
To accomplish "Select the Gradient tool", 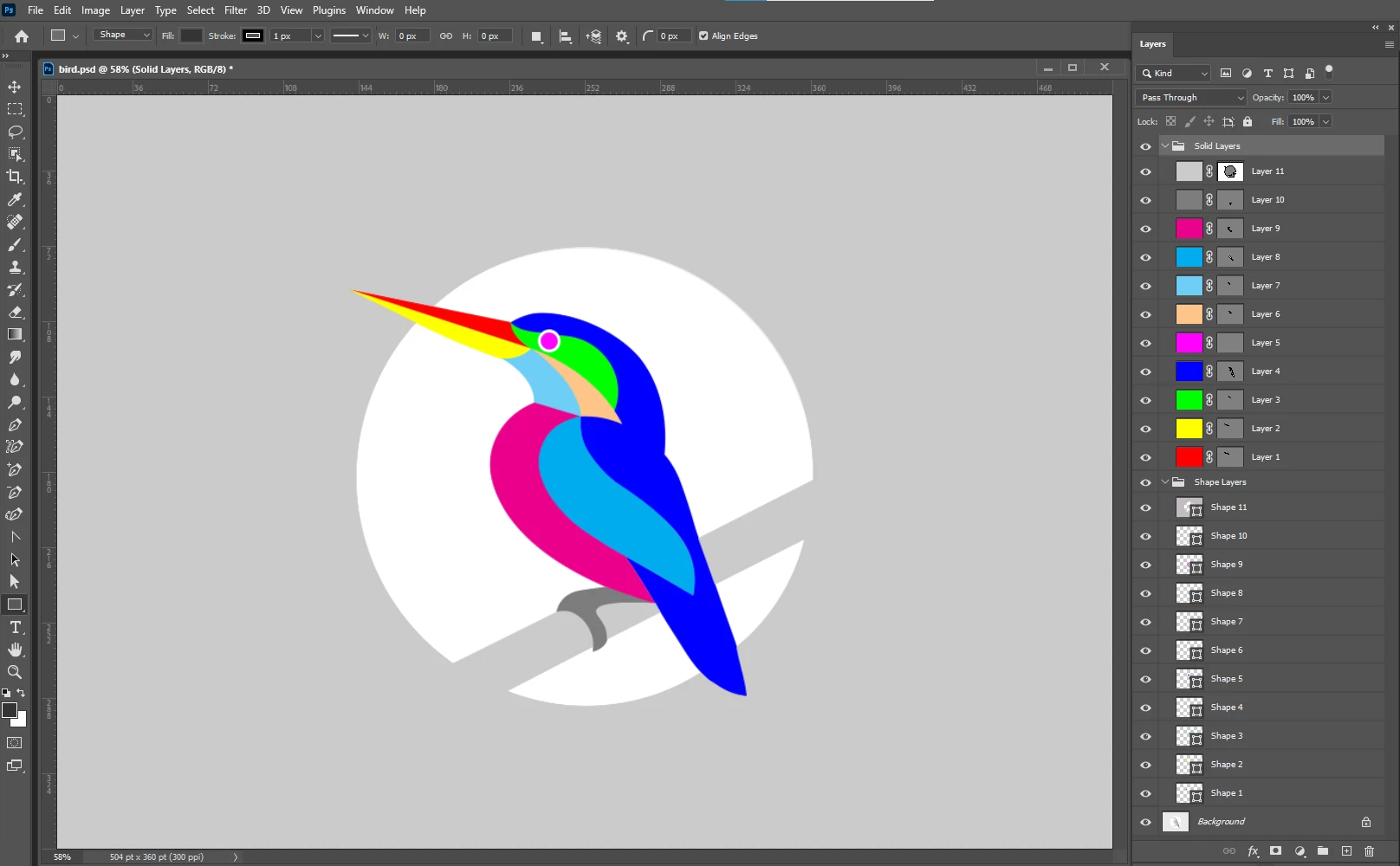I will click(x=15, y=334).
